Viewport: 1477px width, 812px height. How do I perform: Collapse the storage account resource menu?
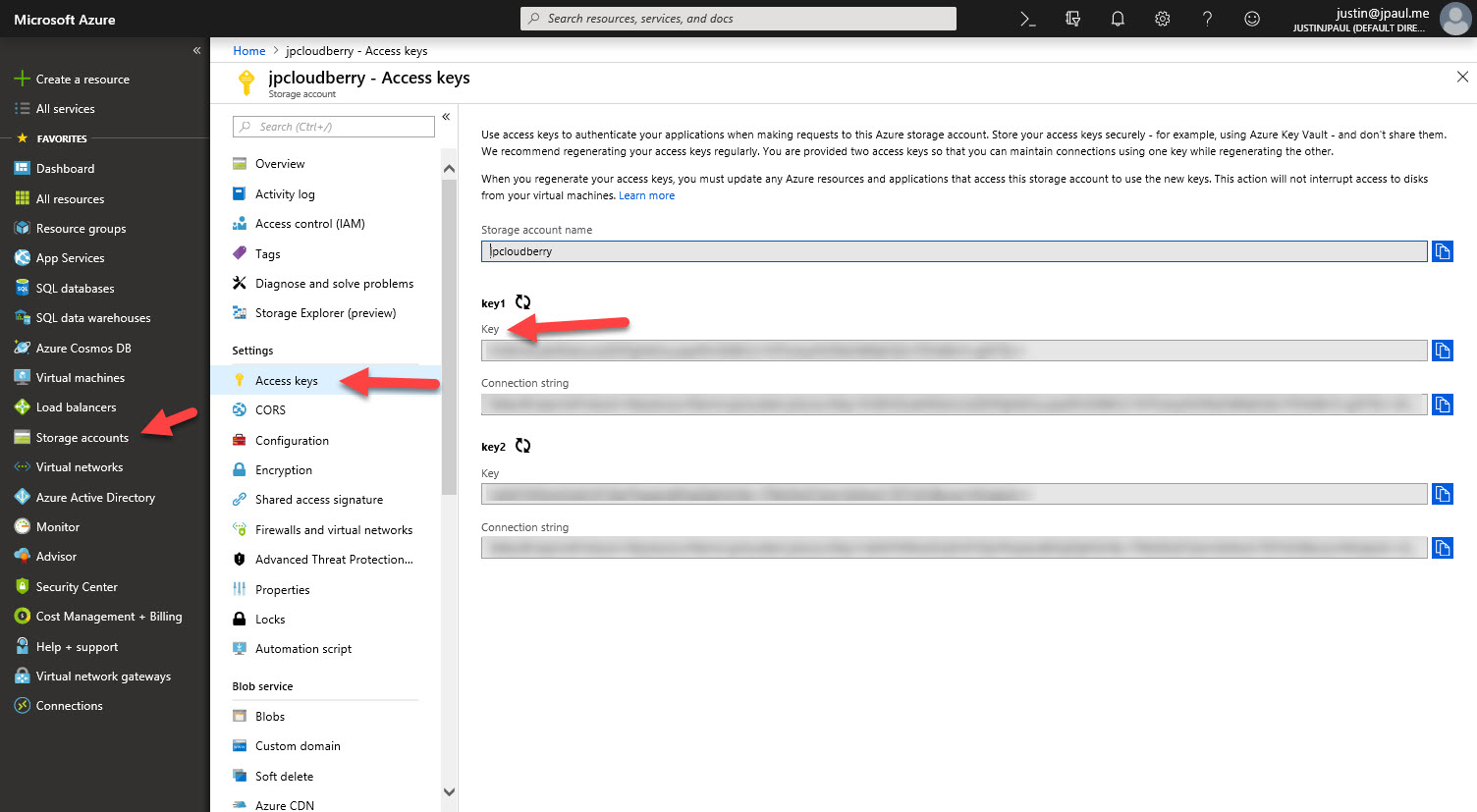point(446,117)
